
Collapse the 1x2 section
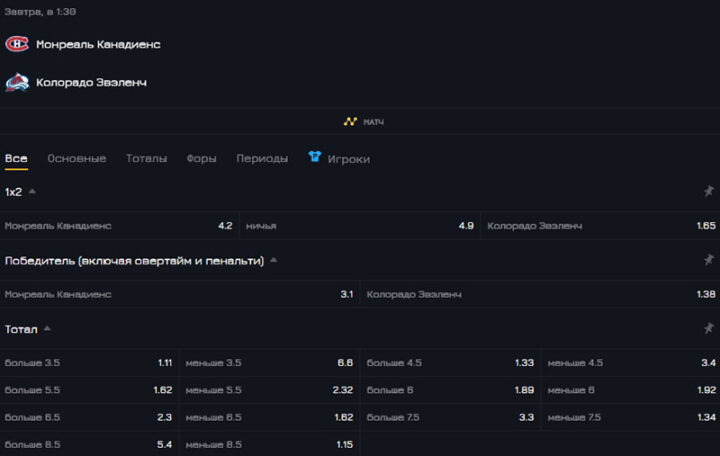[32, 191]
